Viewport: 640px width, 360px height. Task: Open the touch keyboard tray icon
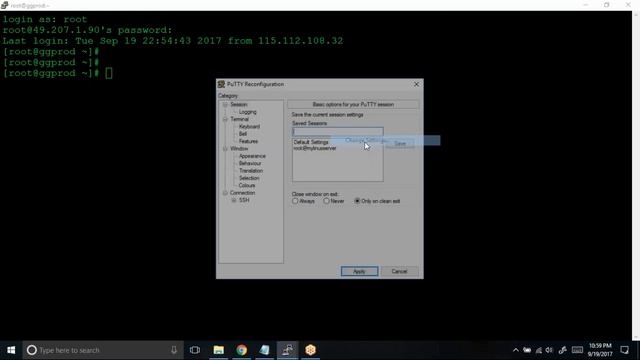(577, 350)
